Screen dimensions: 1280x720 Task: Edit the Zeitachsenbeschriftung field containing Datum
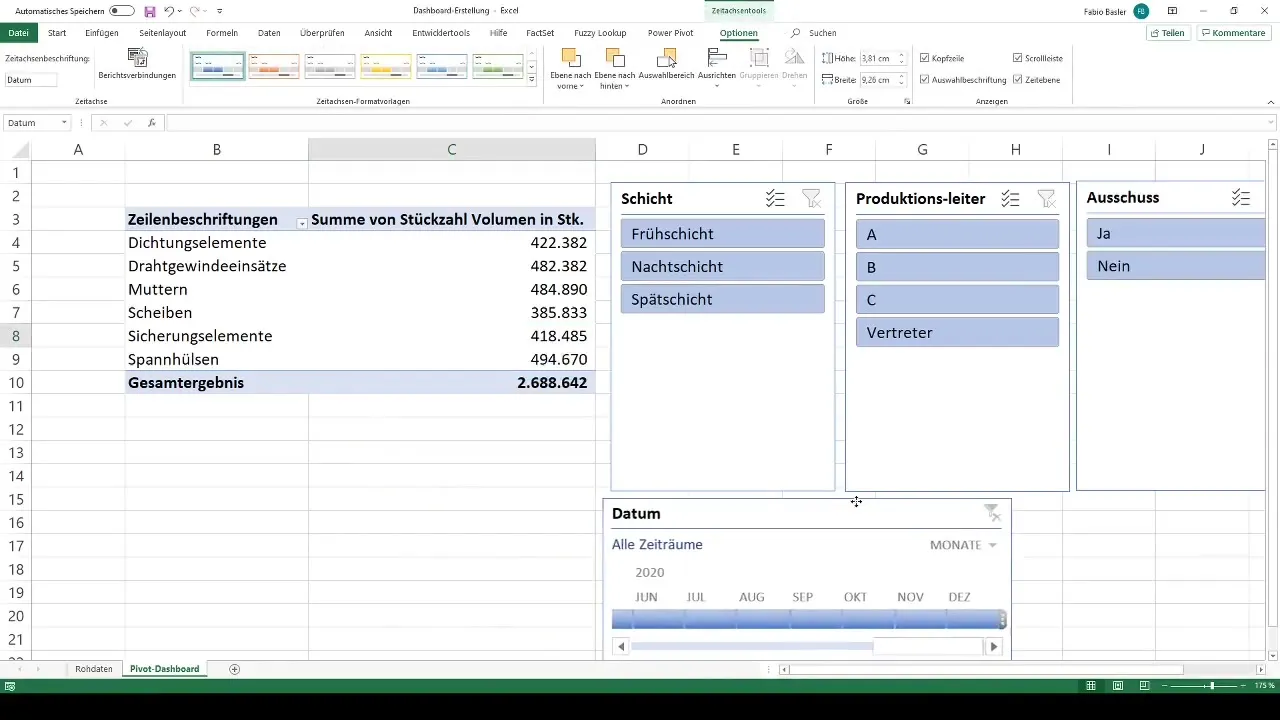click(31, 79)
